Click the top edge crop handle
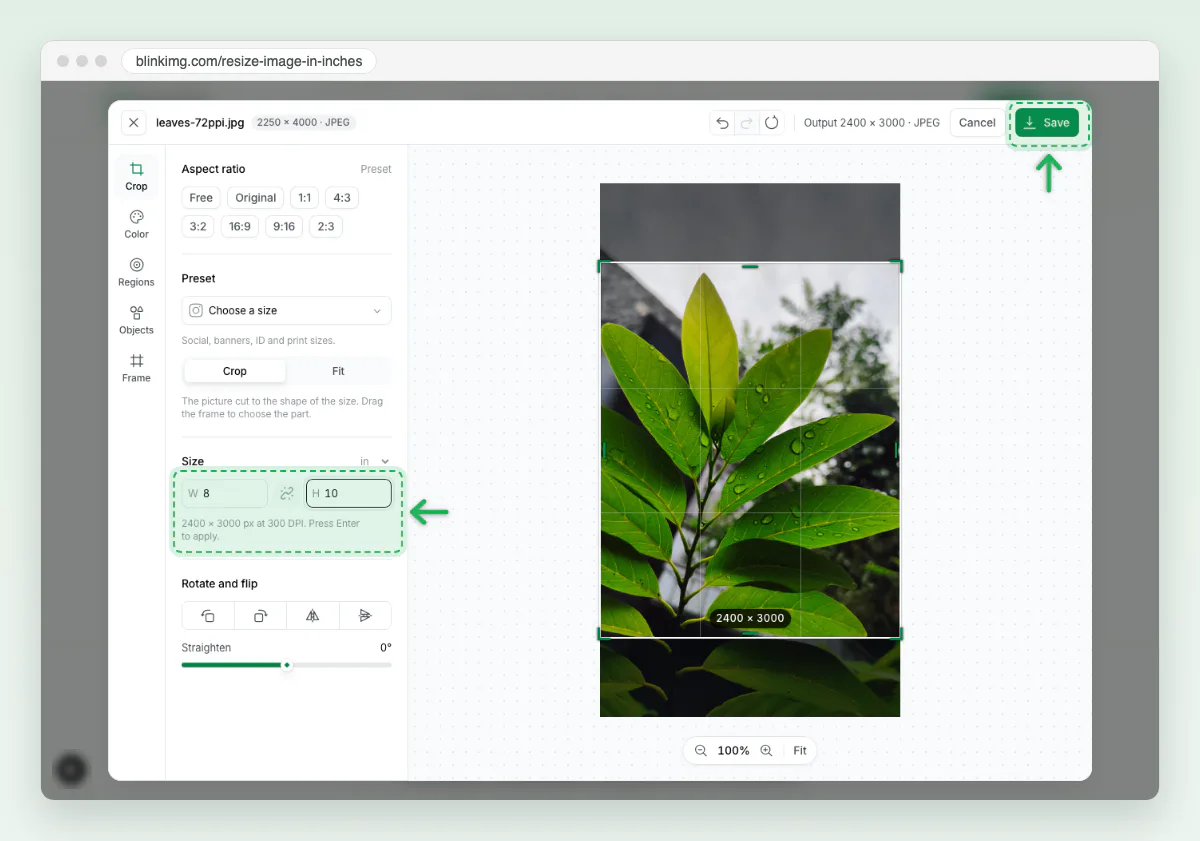The image size is (1200, 841). pyautogui.click(x=750, y=266)
